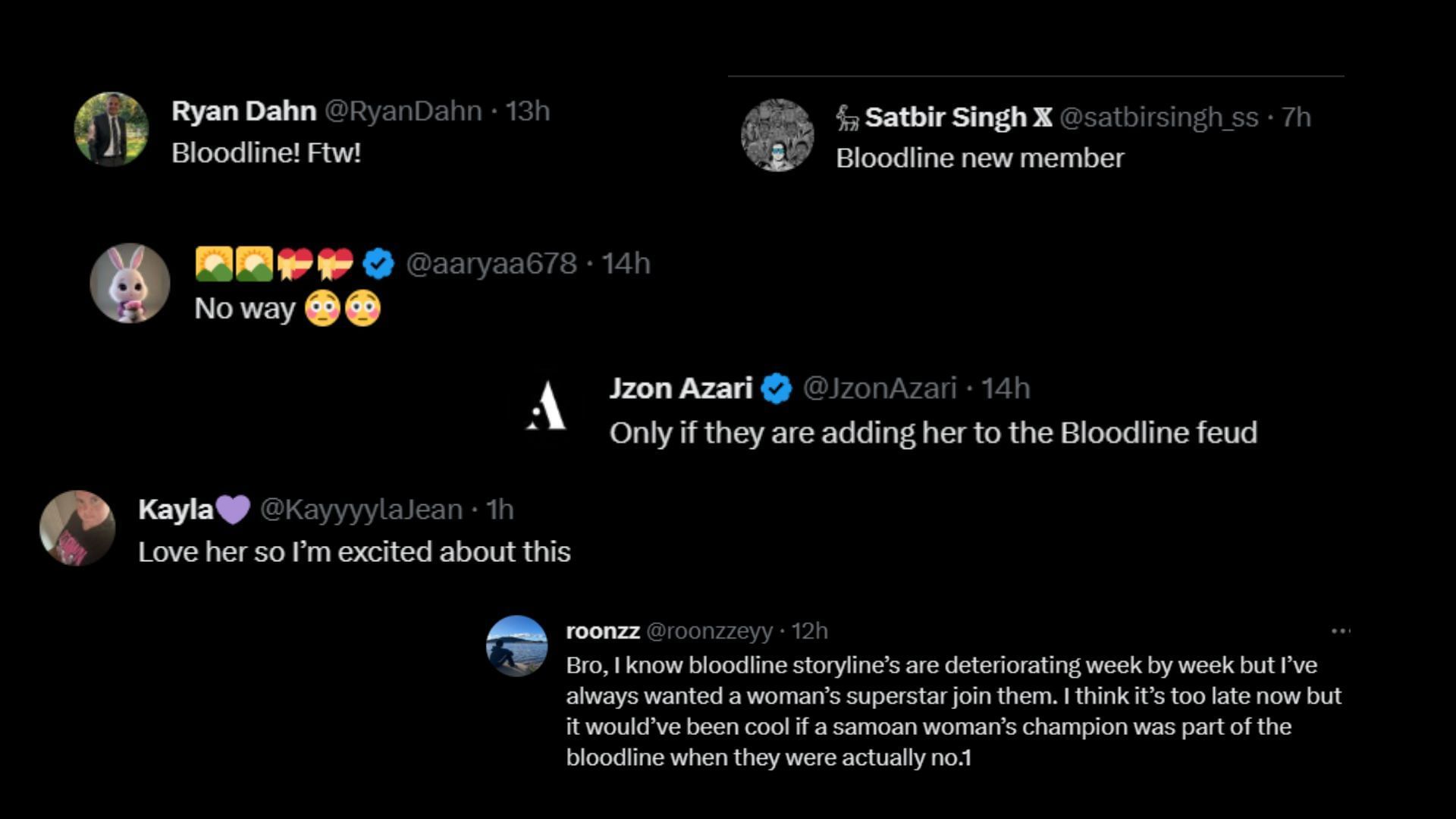The image size is (1456, 819).
Task: Open the 13h timestamp on Ryan Dahn's tweet
Action: [x=528, y=111]
